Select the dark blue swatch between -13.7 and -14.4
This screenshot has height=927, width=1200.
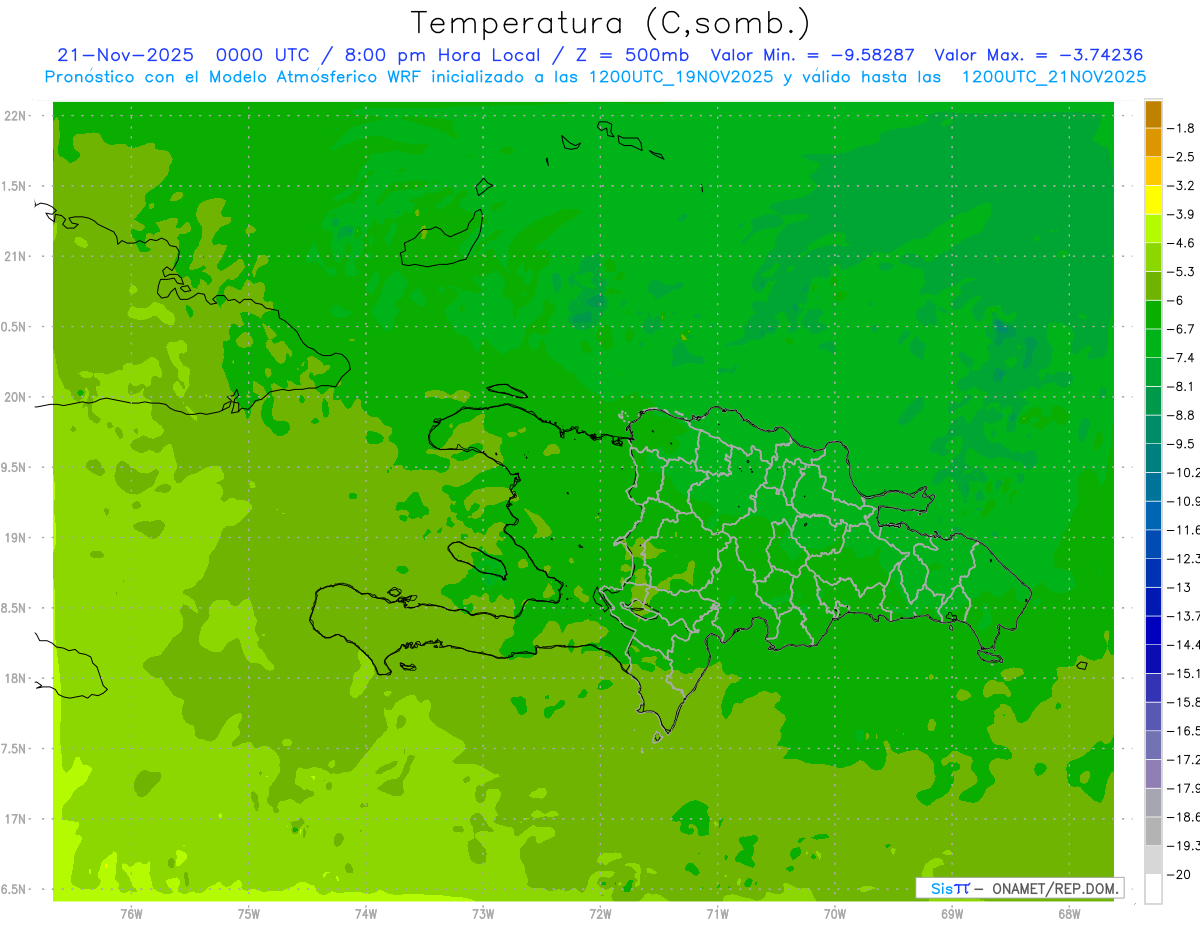click(x=1153, y=630)
